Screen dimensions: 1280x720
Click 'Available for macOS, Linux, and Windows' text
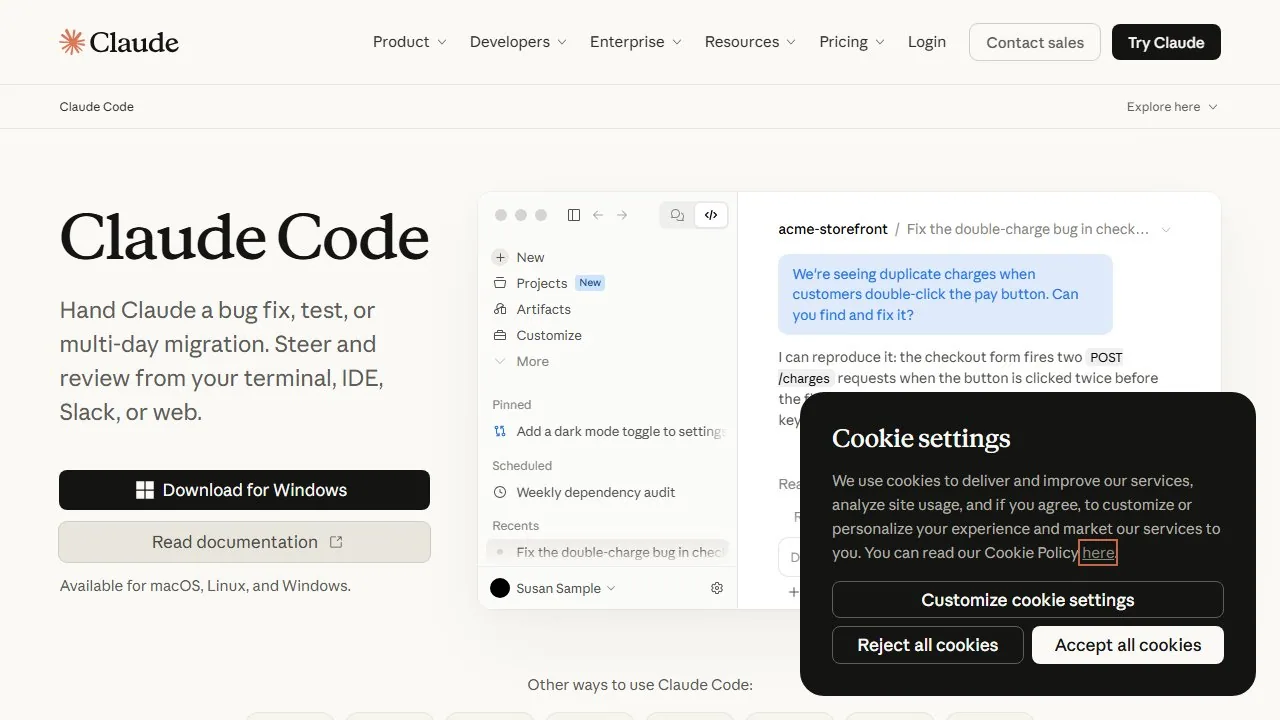[x=205, y=586]
